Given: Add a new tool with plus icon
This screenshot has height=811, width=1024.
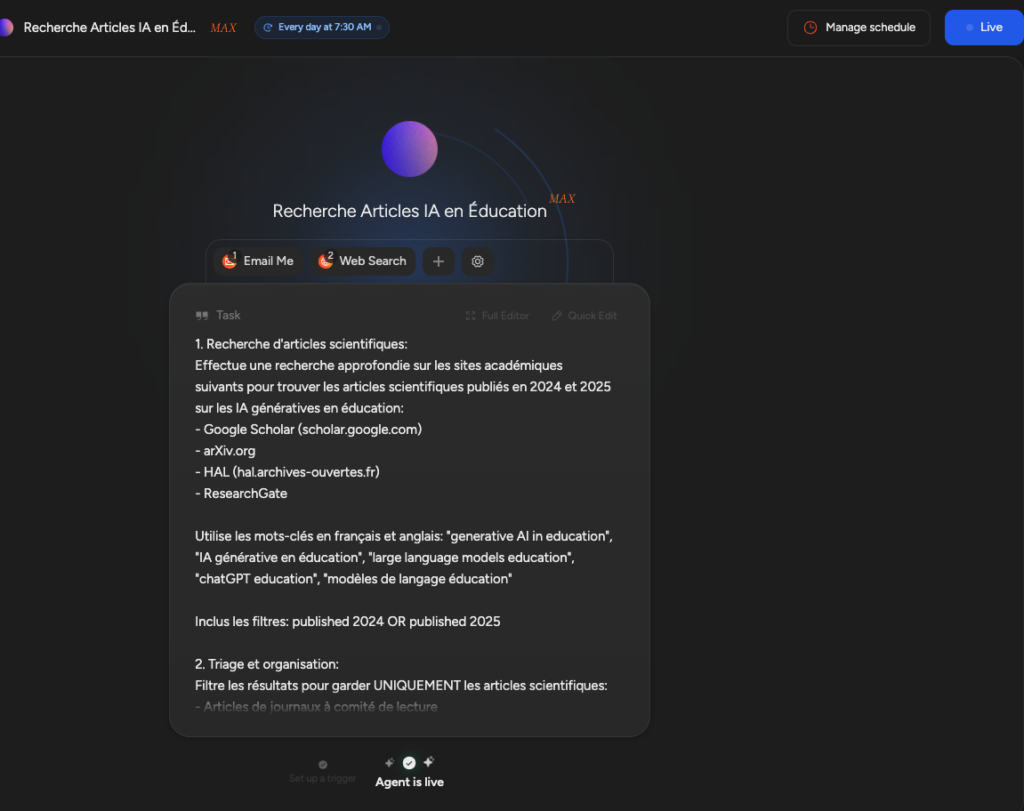Looking at the screenshot, I should point(438,261).
